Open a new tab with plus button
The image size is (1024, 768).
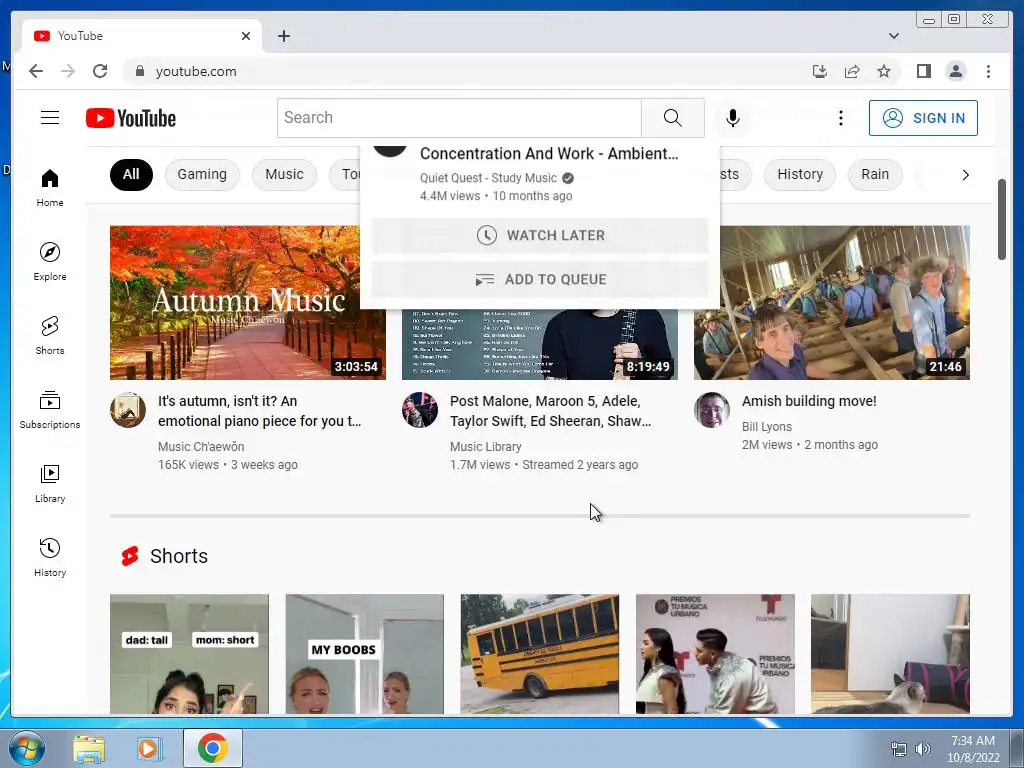pos(283,36)
